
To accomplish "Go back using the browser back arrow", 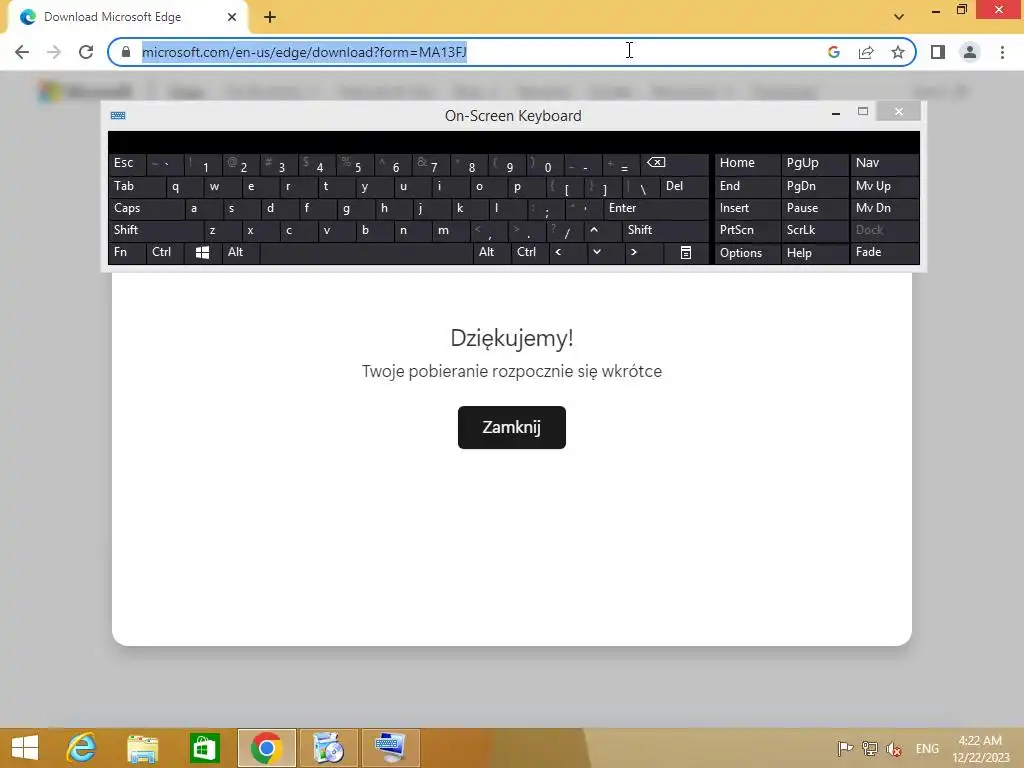I will pos(22,52).
